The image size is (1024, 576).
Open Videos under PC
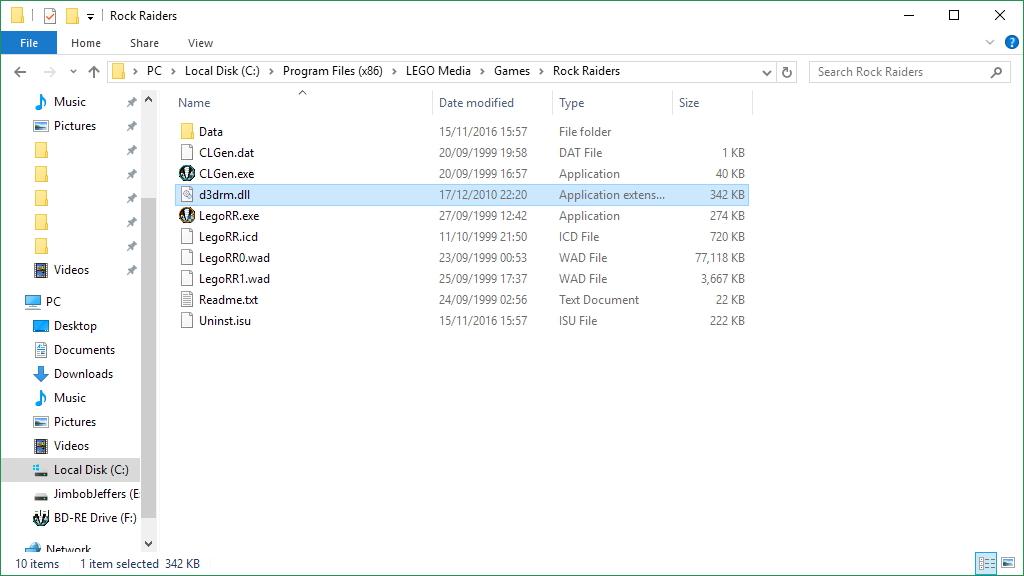pos(71,446)
